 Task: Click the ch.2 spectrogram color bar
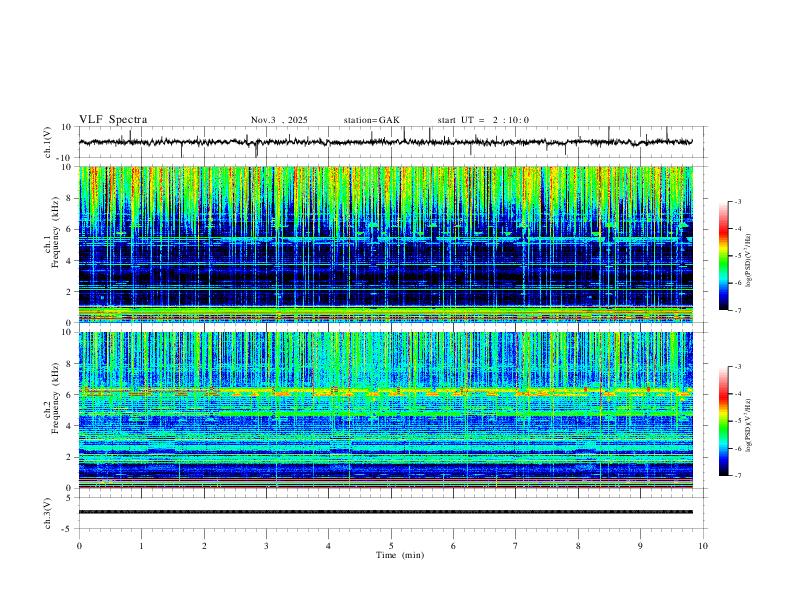tap(723, 421)
